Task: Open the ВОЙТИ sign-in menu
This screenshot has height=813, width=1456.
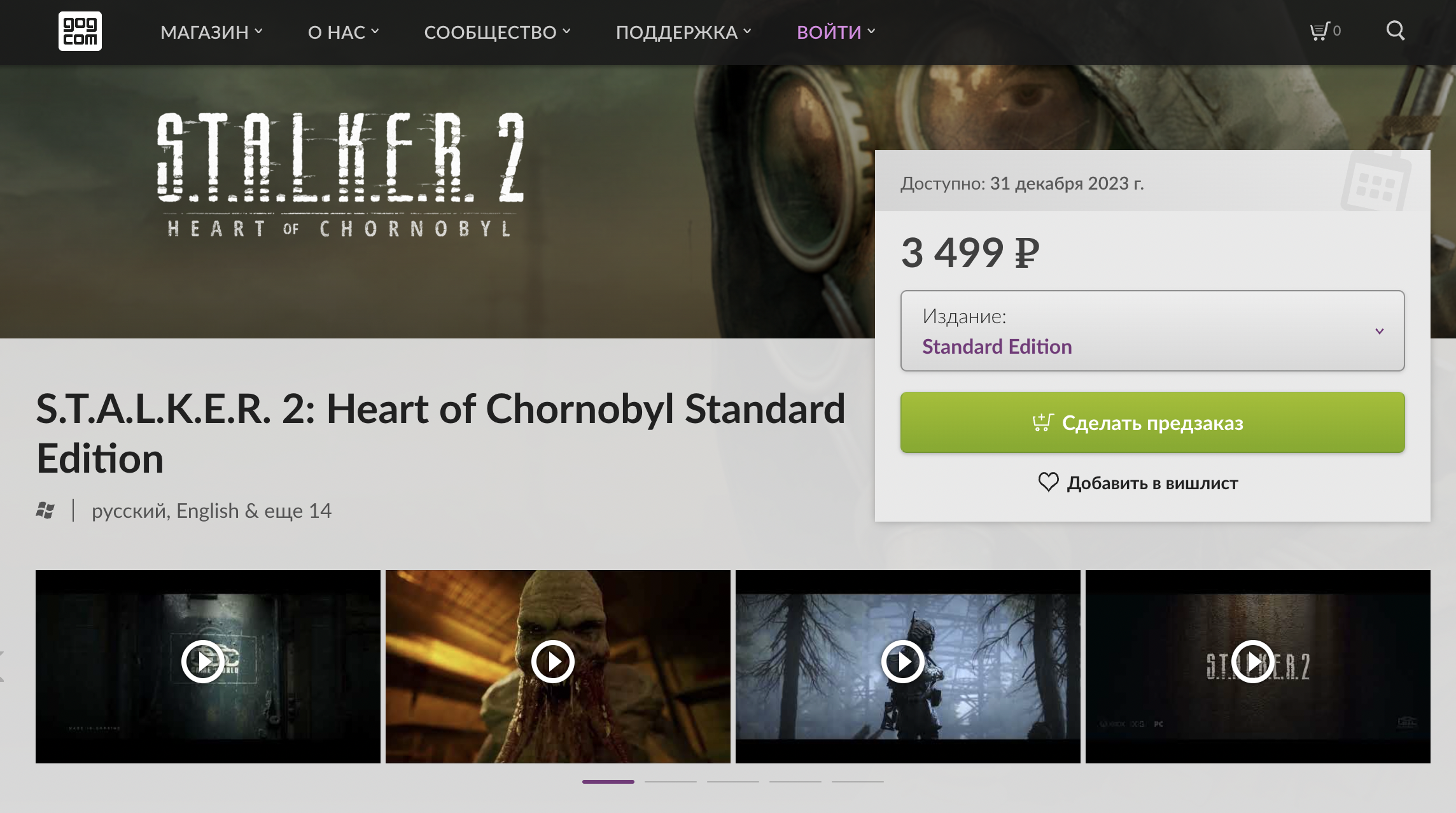Action: click(836, 32)
